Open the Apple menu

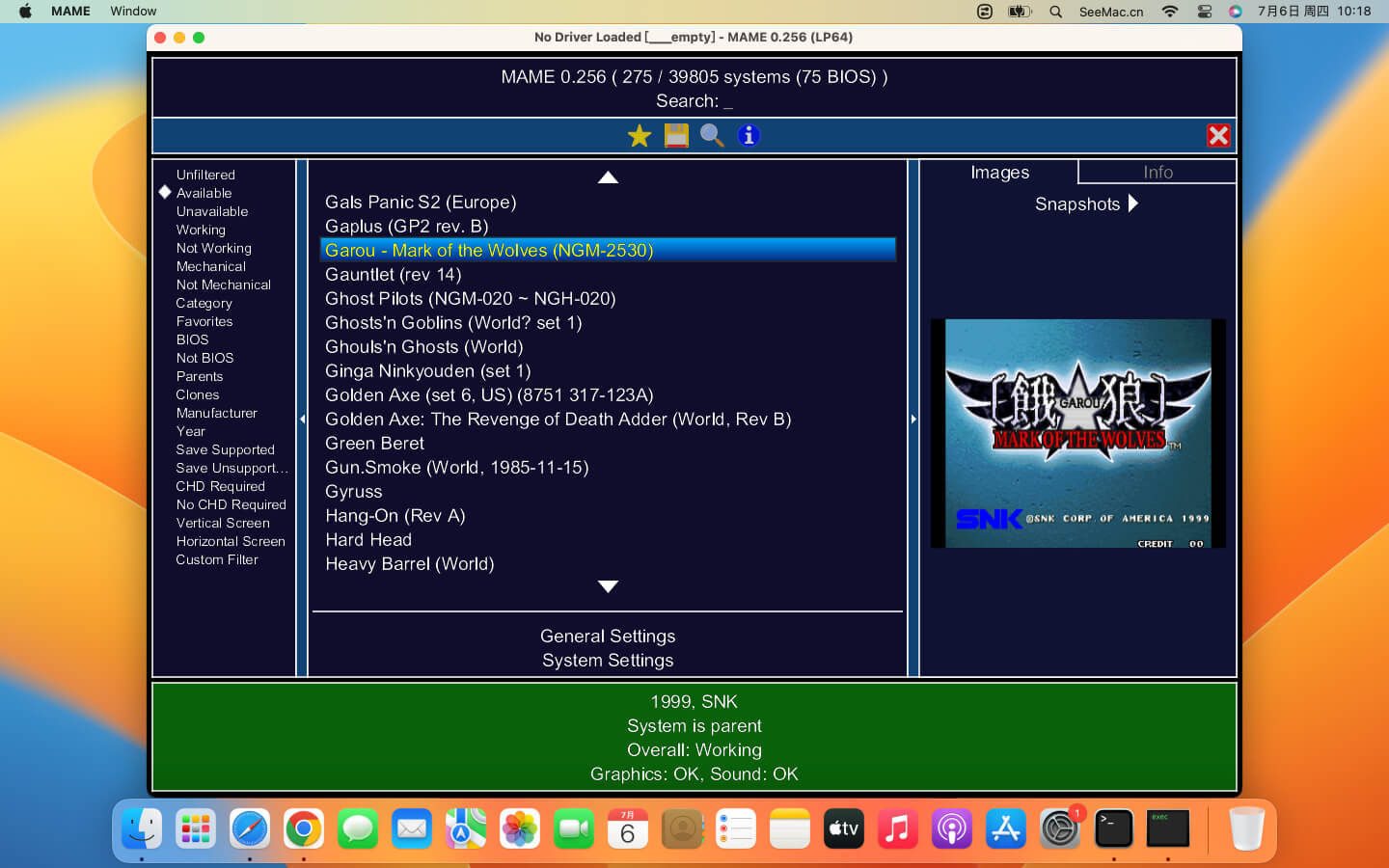pyautogui.click(x=25, y=11)
